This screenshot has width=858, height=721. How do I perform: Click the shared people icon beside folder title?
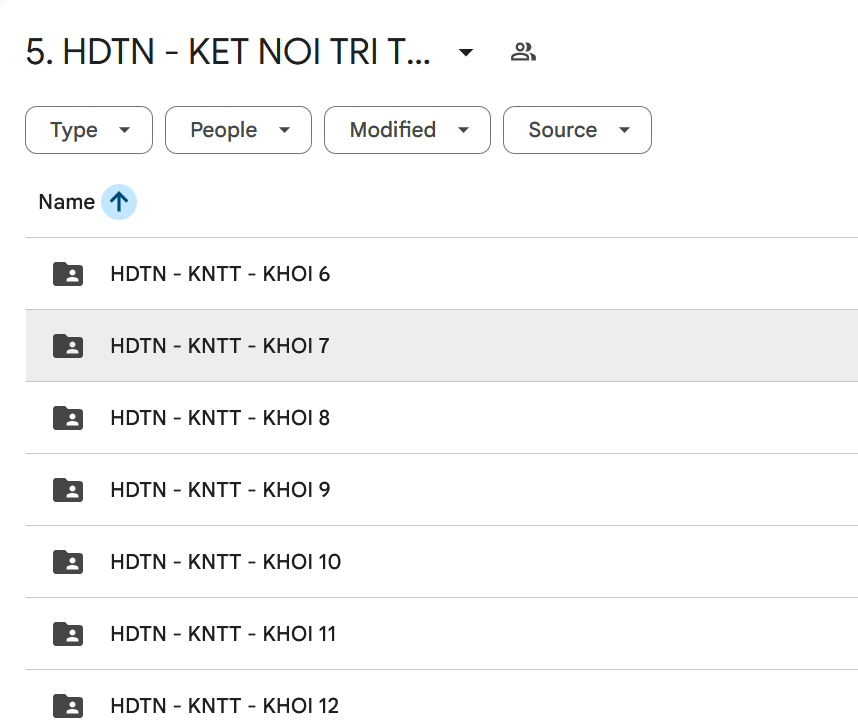click(523, 53)
